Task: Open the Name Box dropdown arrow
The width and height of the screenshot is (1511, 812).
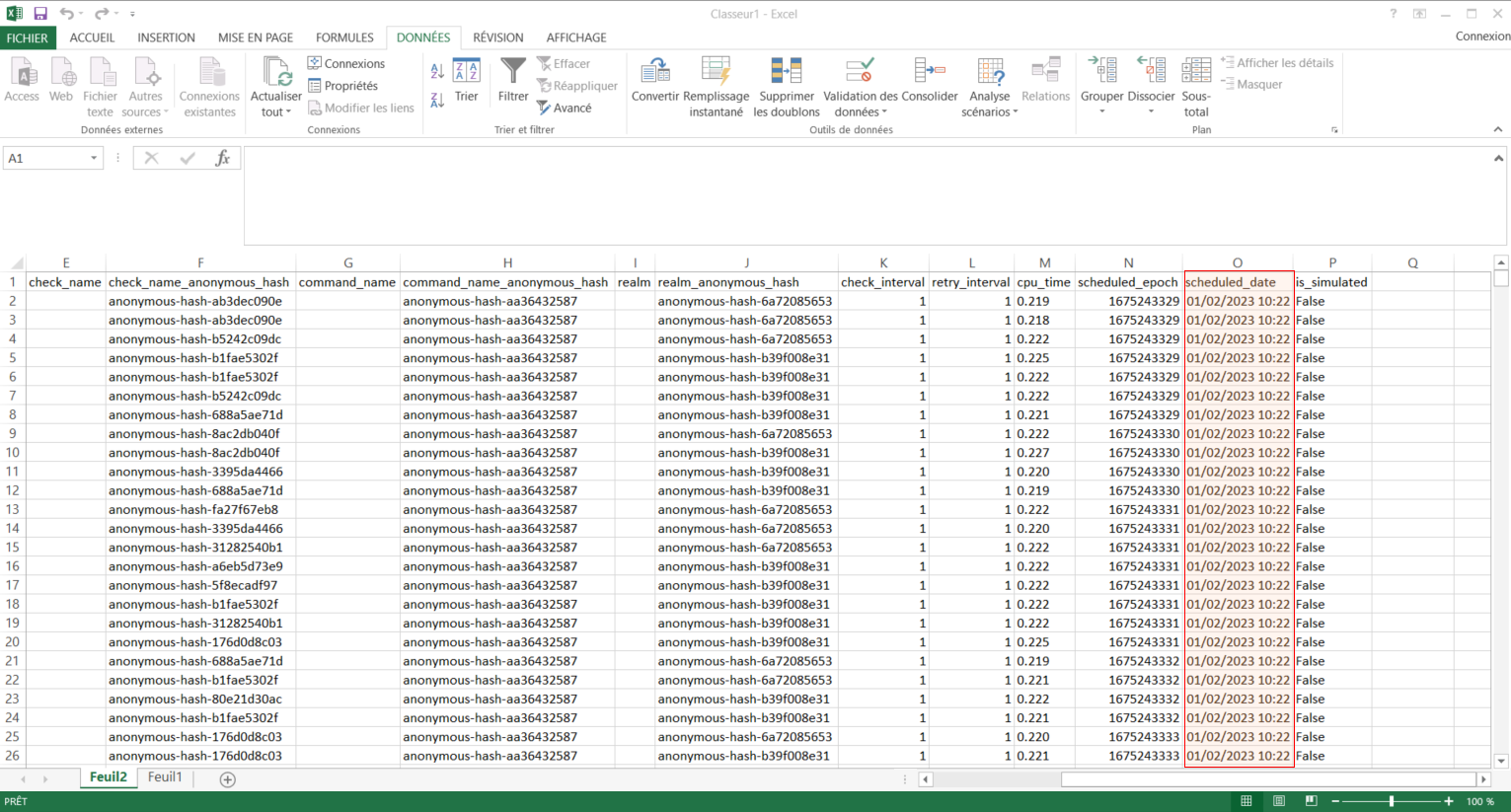Action: pyautogui.click(x=94, y=158)
